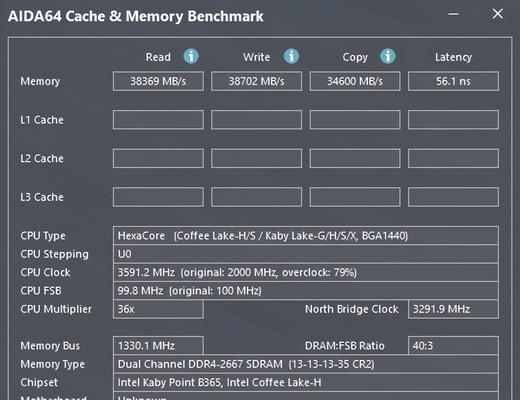Click the North Bridge Clock label
This screenshot has width=520, height=400.
click(x=352, y=309)
